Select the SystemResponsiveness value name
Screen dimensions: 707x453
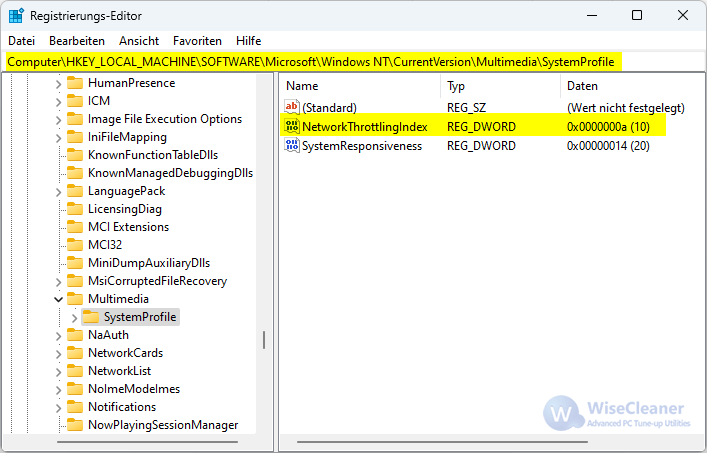pos(362,146)
